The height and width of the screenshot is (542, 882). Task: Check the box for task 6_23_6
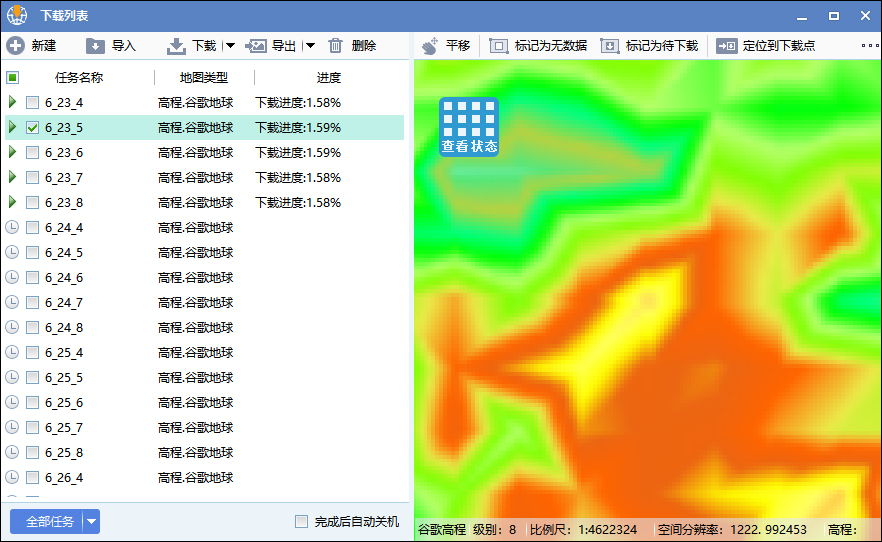pyautogui.click(x=33, y=152)
